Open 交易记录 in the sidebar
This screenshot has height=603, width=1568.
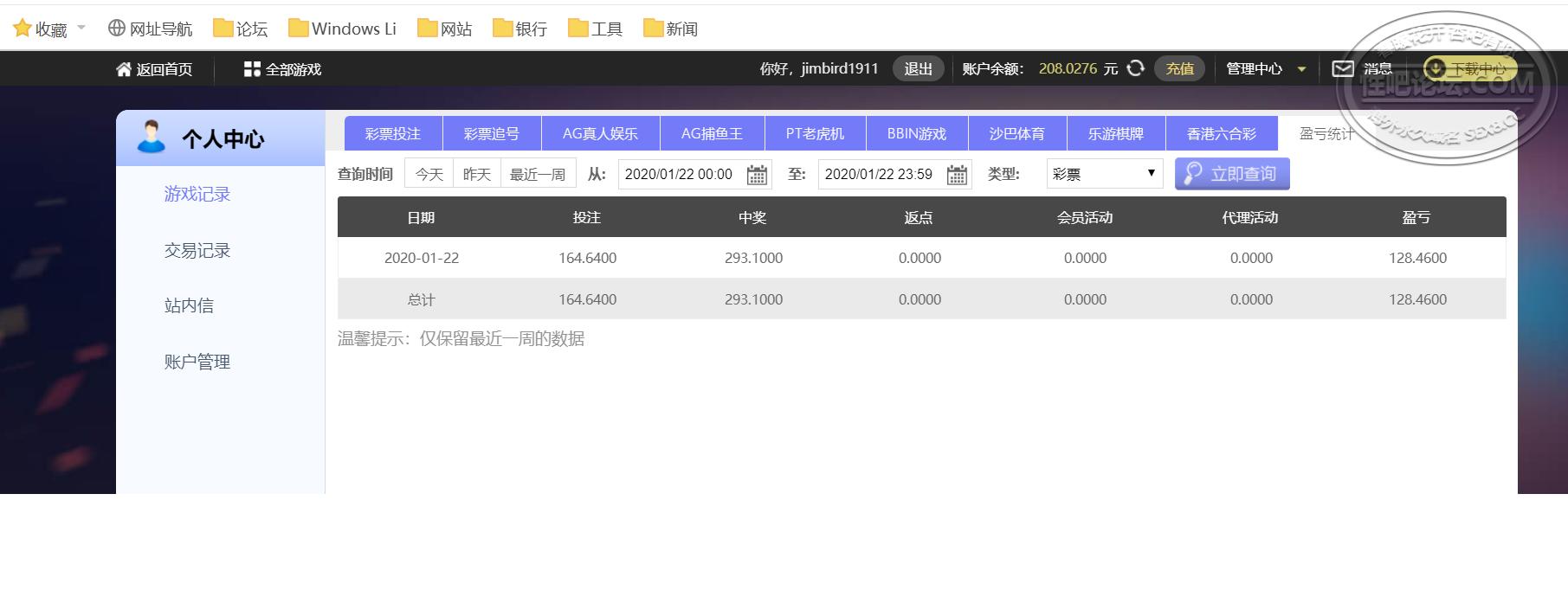197,250
